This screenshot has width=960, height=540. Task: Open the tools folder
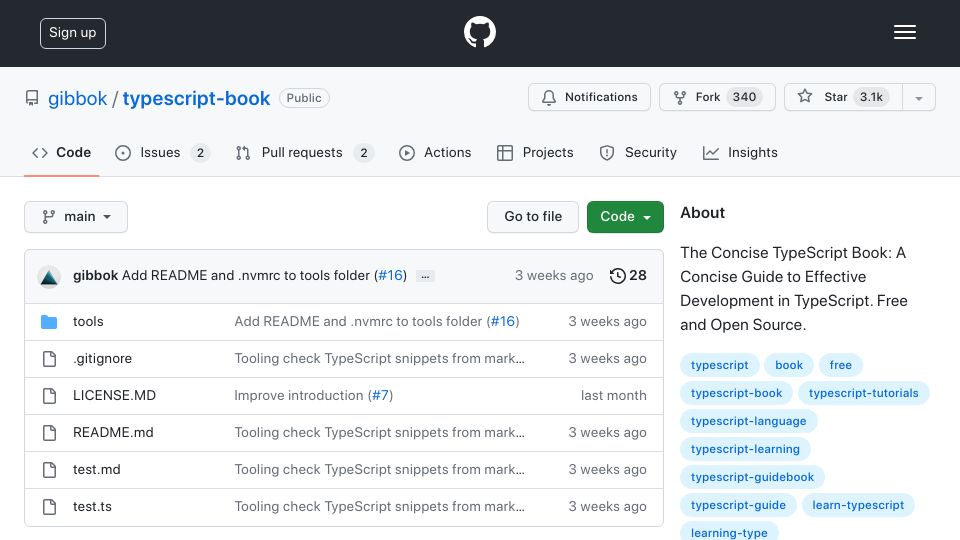[x=88, y=321]
